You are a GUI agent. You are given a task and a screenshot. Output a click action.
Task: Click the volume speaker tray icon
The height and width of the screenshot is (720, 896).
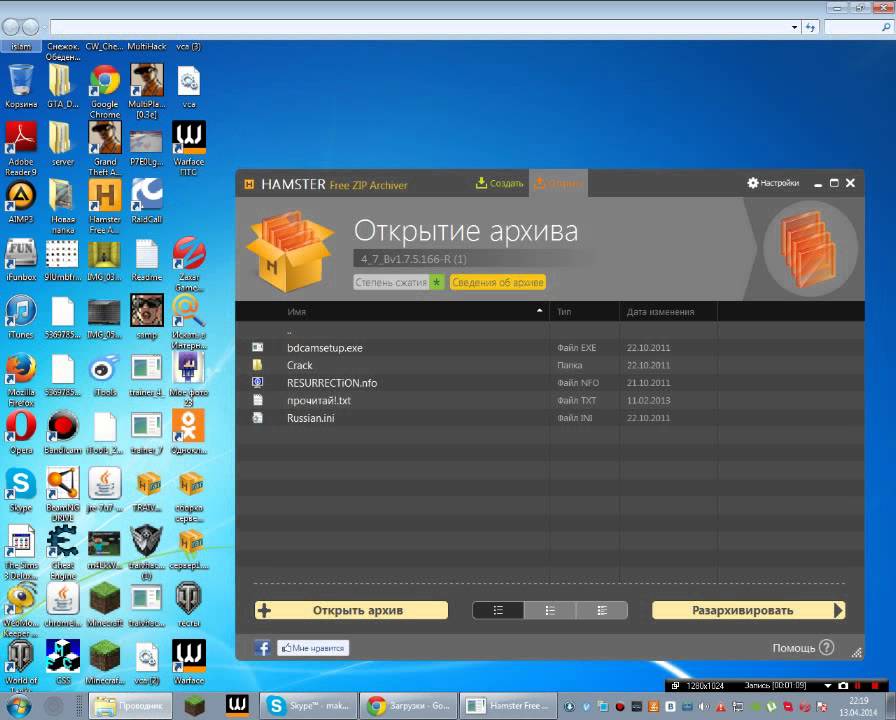703,707
